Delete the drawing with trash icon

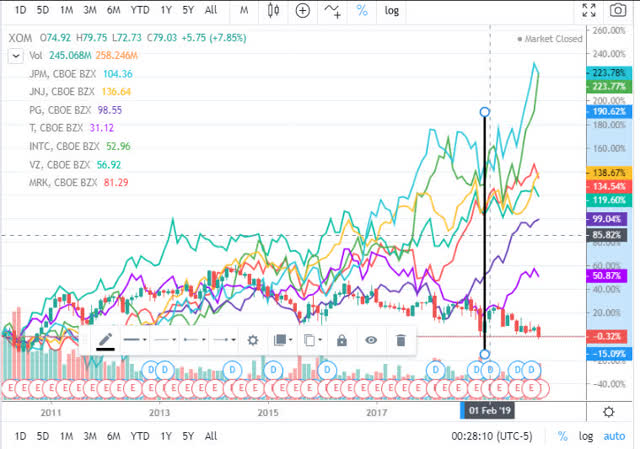[401, 340]
